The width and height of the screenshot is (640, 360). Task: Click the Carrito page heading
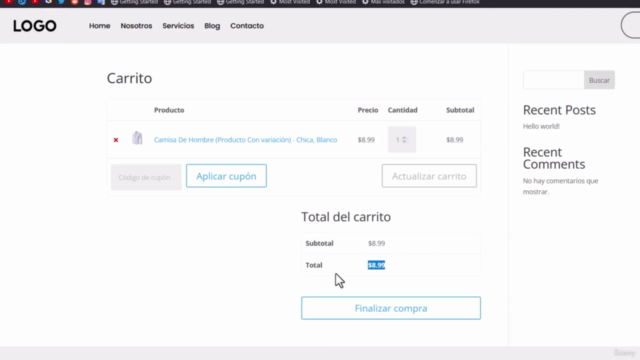(129, 78)
